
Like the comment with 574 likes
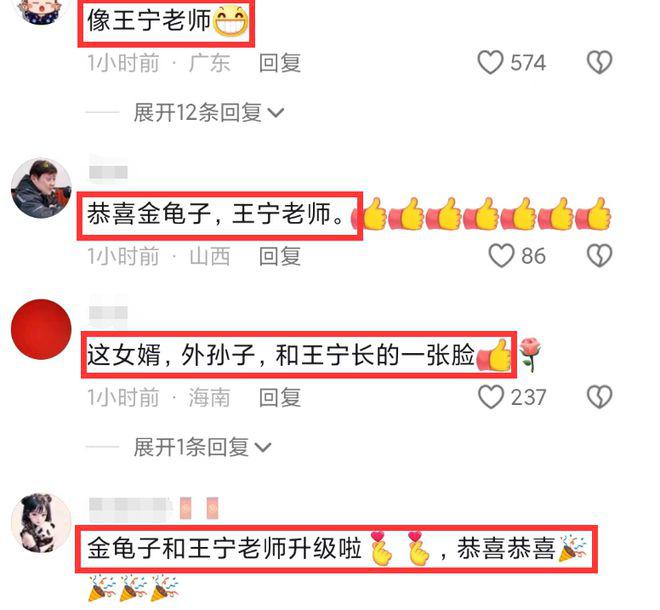(x=490, y=63)
